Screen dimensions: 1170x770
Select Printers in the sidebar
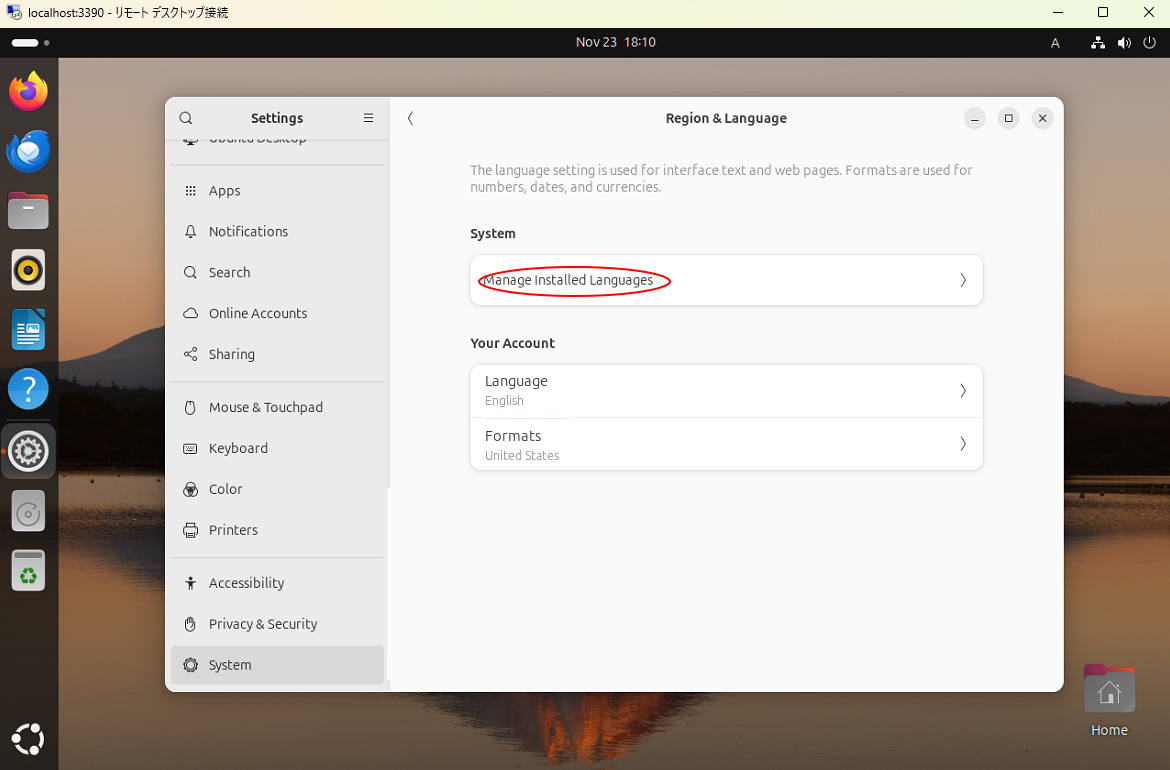click(x=277, y=530)
